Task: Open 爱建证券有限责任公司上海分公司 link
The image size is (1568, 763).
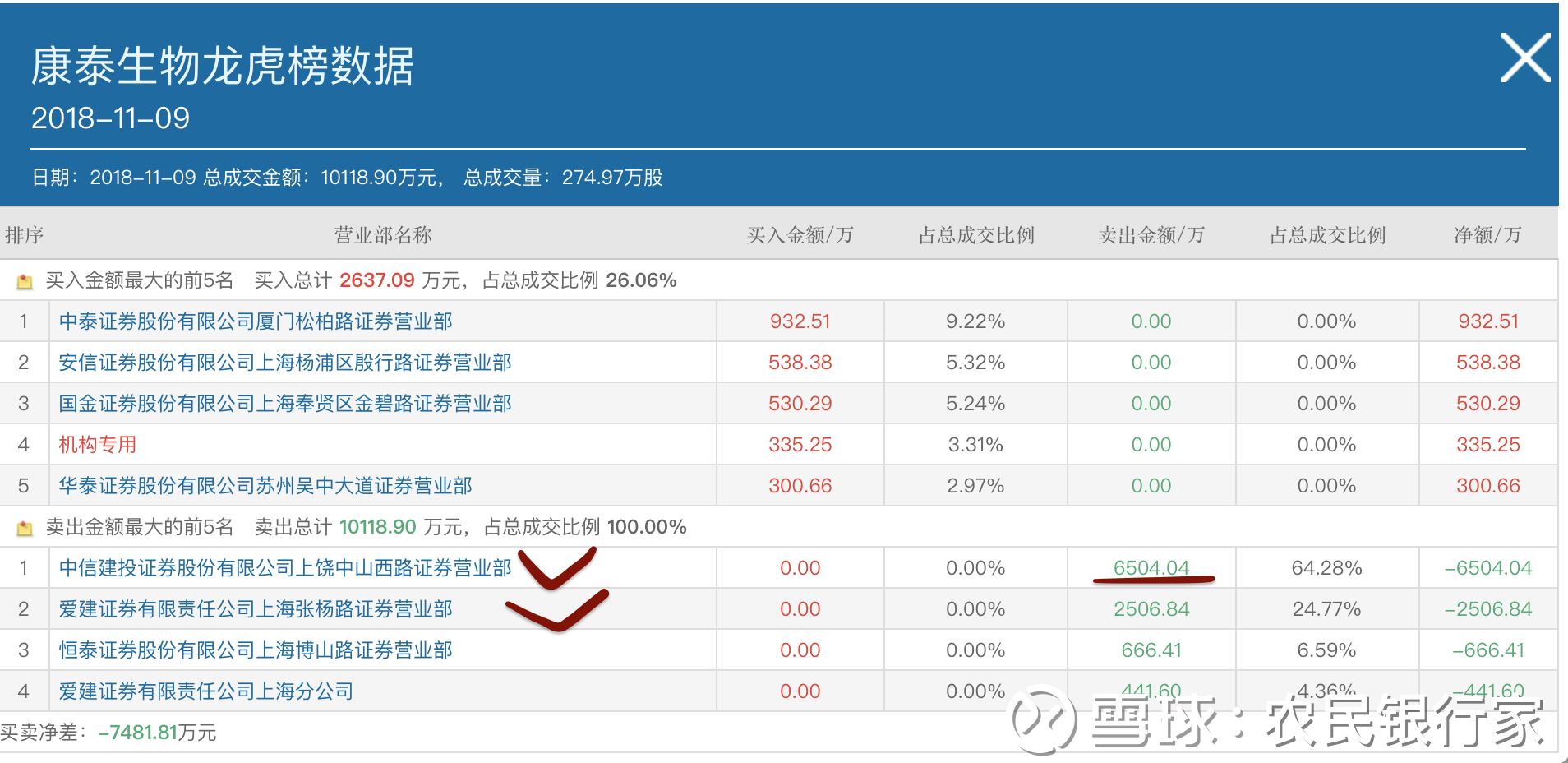Action: (206, 691)
